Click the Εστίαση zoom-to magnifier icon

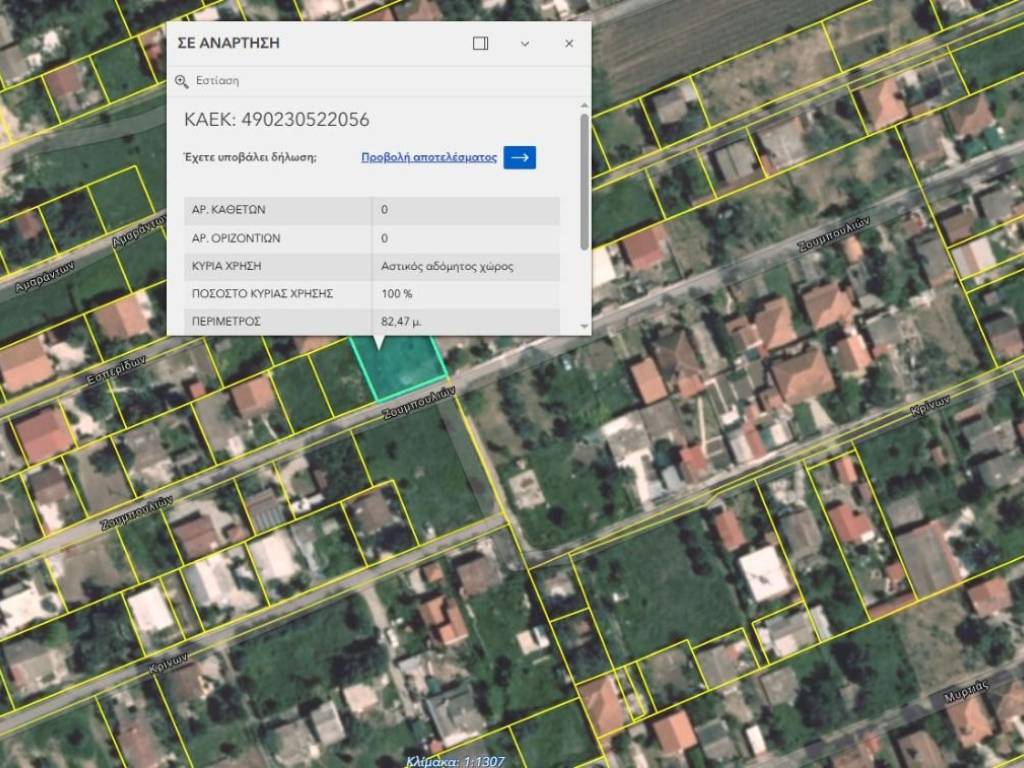[x=181, y=81]
